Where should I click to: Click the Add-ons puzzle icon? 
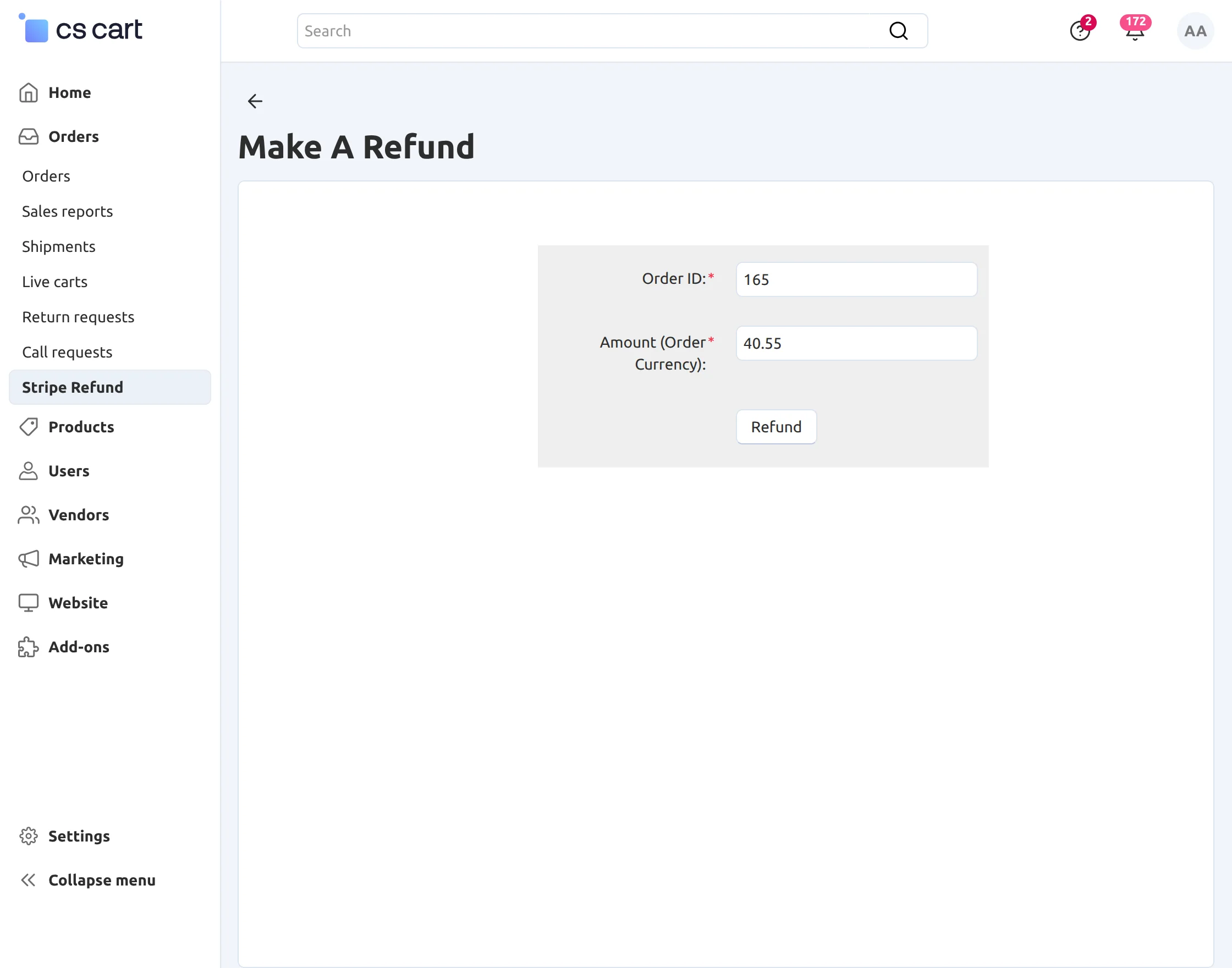[x=29, y=647]
